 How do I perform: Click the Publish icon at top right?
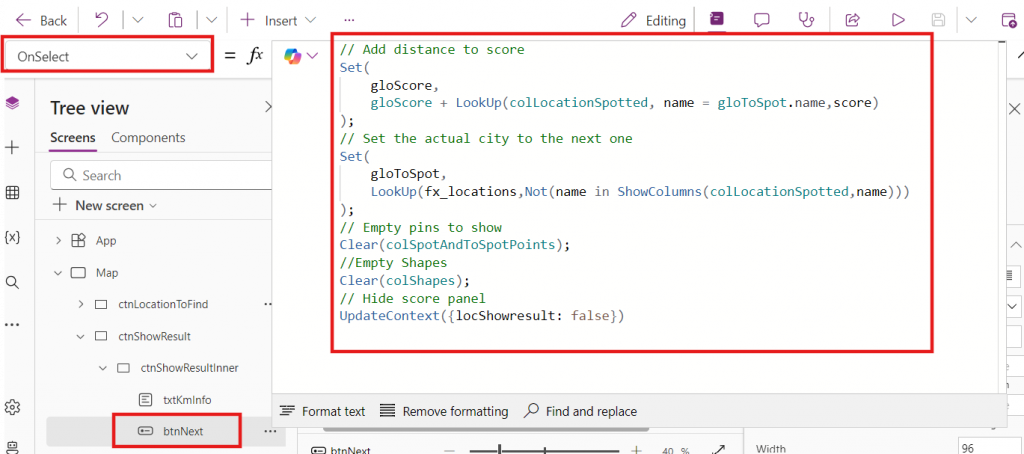tap(1010, 20)
